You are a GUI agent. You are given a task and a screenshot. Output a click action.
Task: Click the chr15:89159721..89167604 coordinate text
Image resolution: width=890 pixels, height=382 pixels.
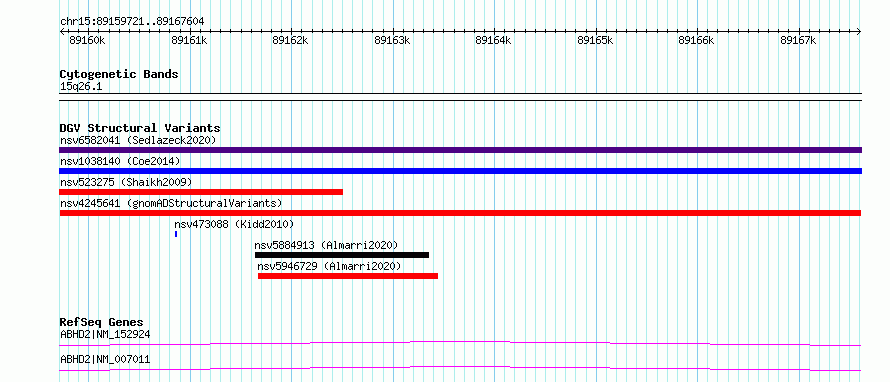[x=132, y=22]
